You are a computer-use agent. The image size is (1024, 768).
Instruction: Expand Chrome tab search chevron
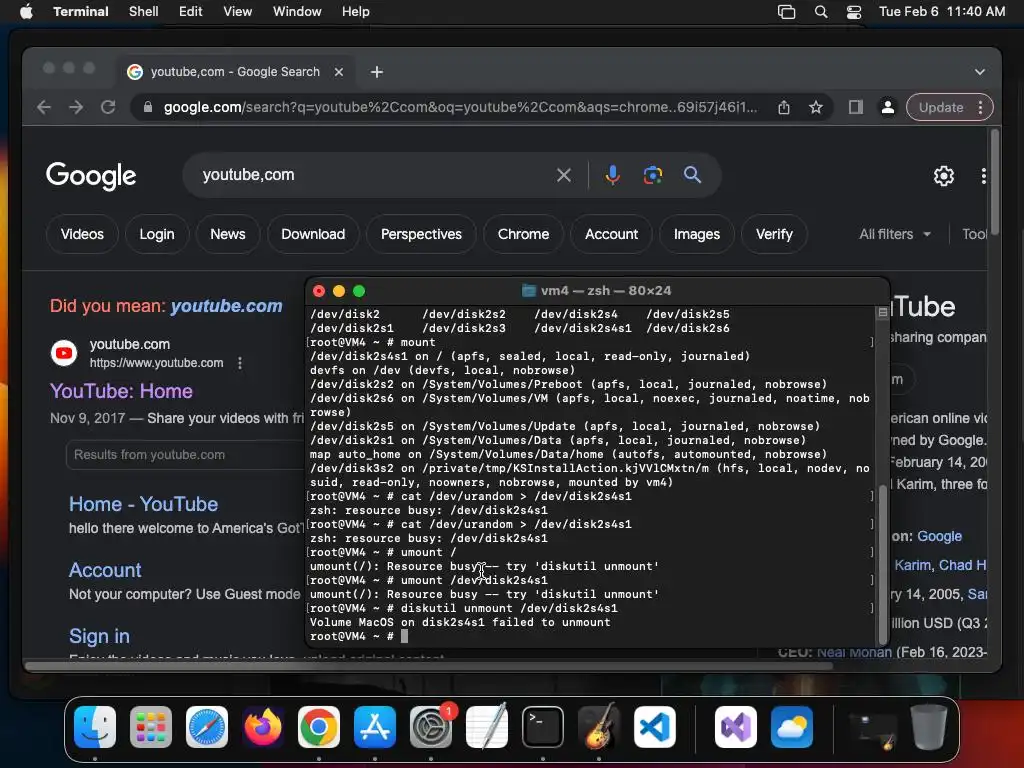pos(979,72)
